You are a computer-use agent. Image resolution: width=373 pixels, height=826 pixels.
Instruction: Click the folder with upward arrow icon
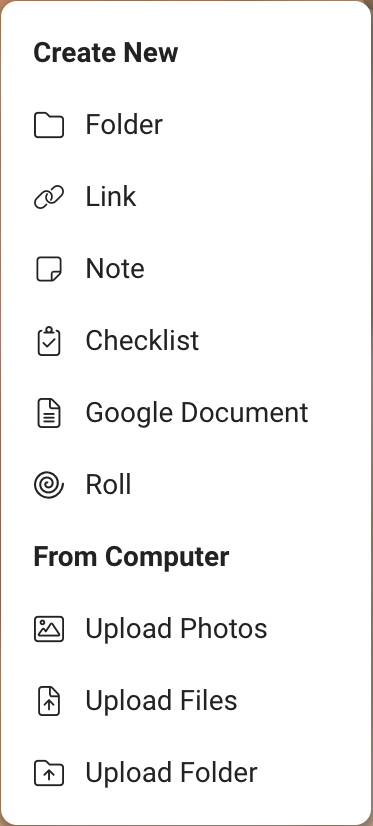pos(49,773)
